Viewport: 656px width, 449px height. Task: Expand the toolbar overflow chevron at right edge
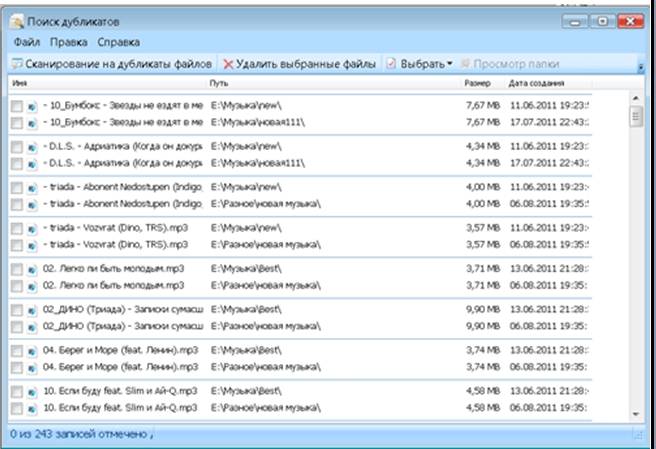click(x=639, y=66)
